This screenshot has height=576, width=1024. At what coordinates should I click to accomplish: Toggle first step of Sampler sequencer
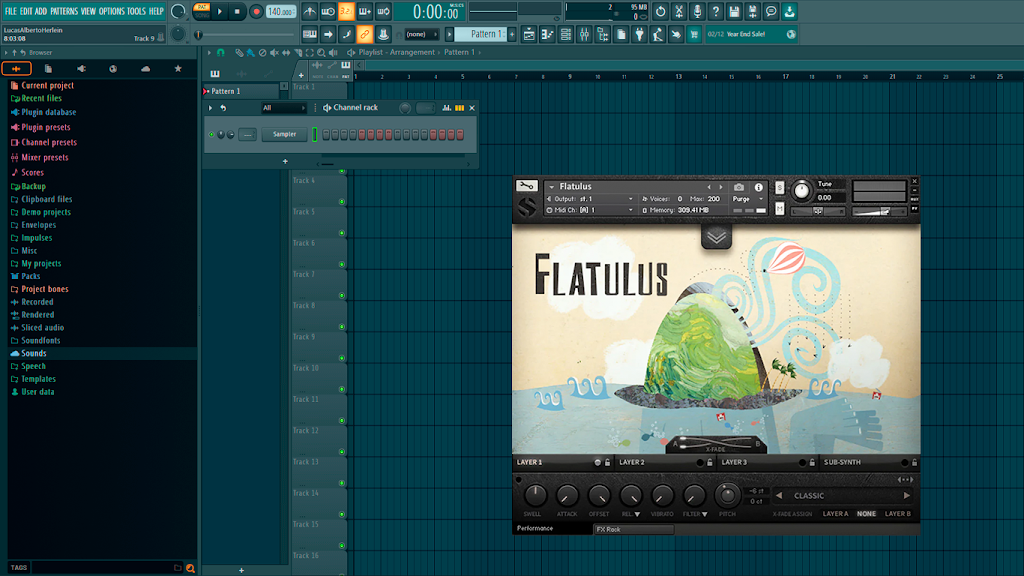(326, 135)
